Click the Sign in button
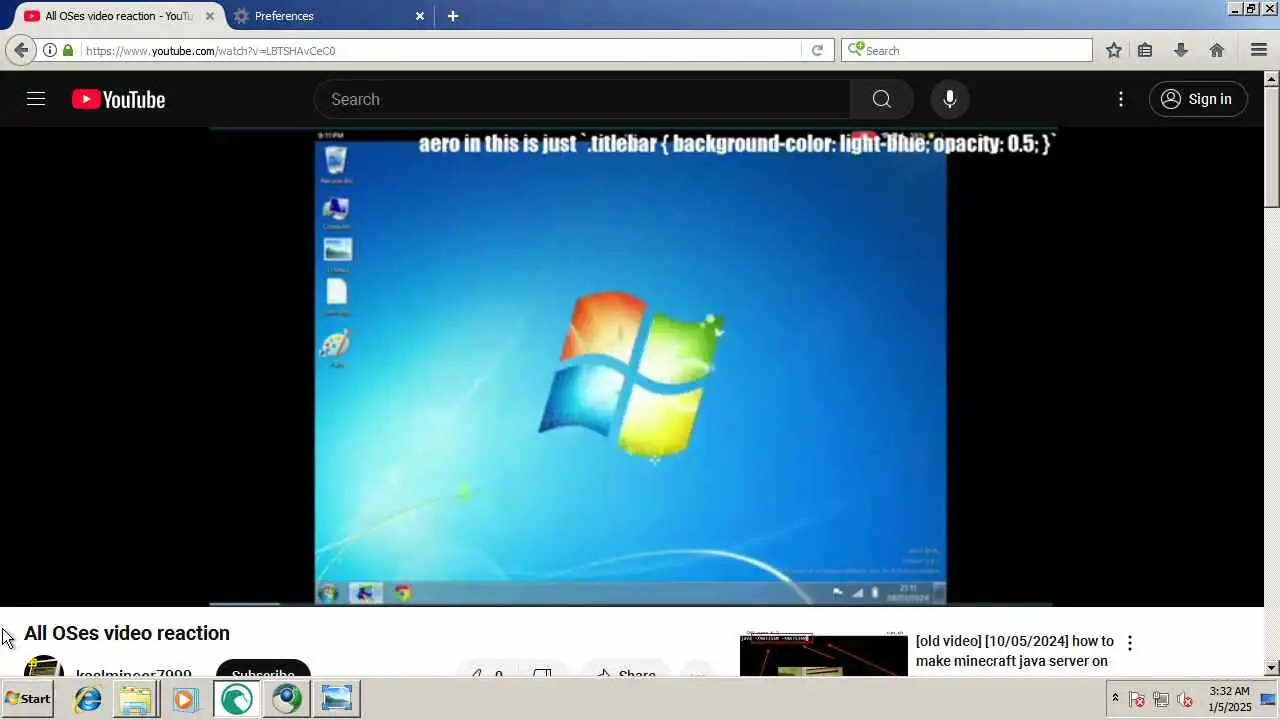The image size is (1280, 720). pyautogui.click(x=1198, y=99)
